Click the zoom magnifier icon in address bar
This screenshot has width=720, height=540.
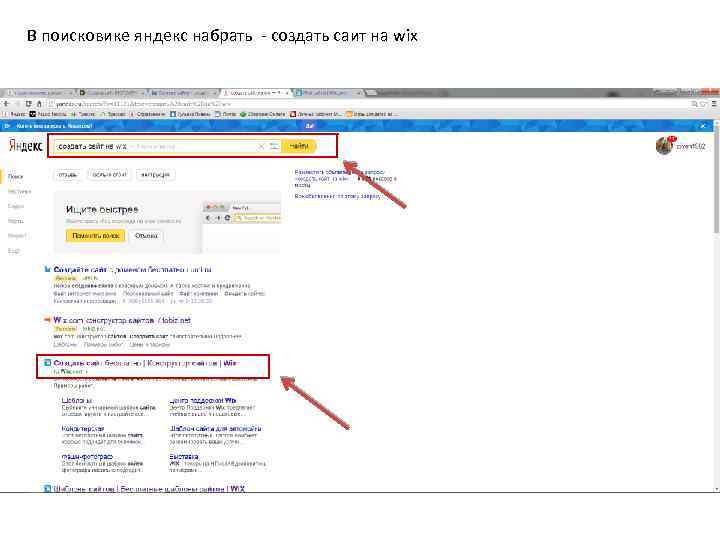click(695, 104)
